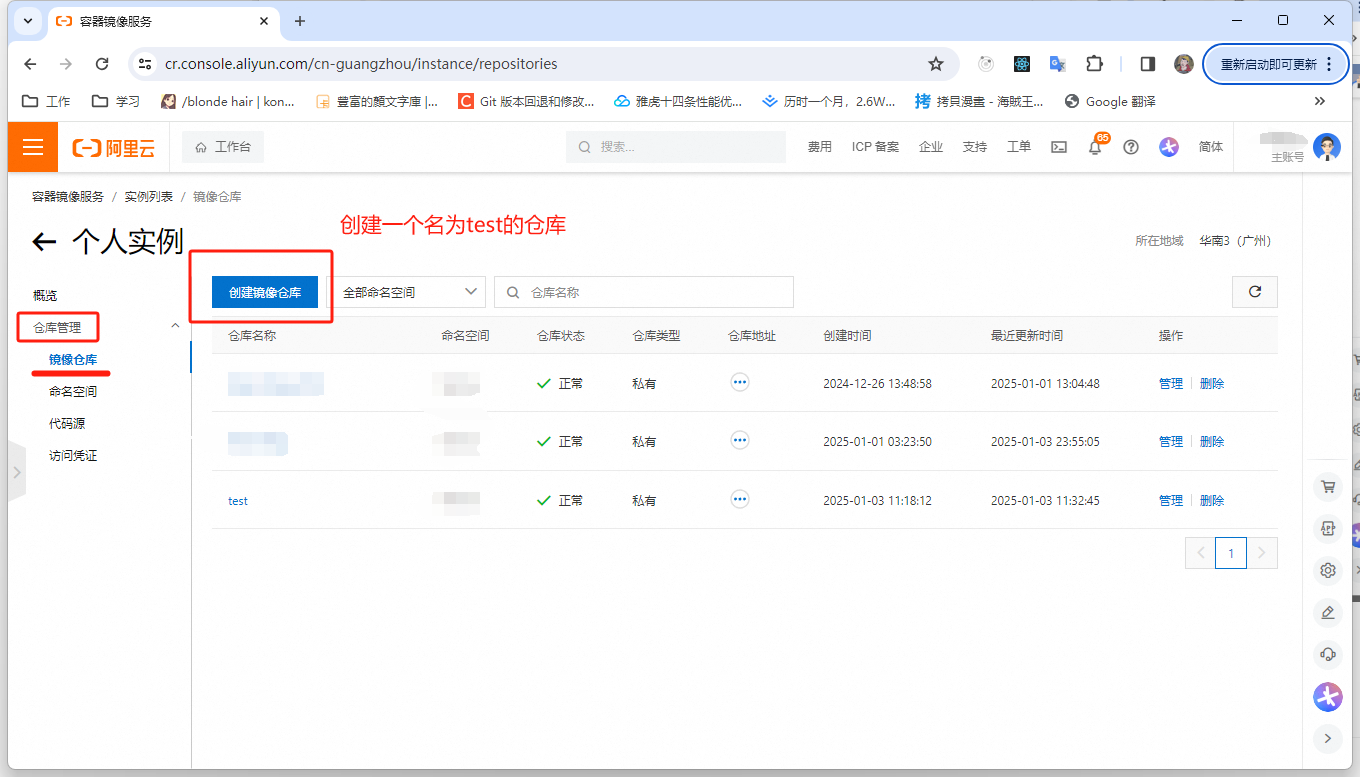Expand the right side toolbar arrow
The height and width of the screenshot is (777, 1360).
point(1327,739)
